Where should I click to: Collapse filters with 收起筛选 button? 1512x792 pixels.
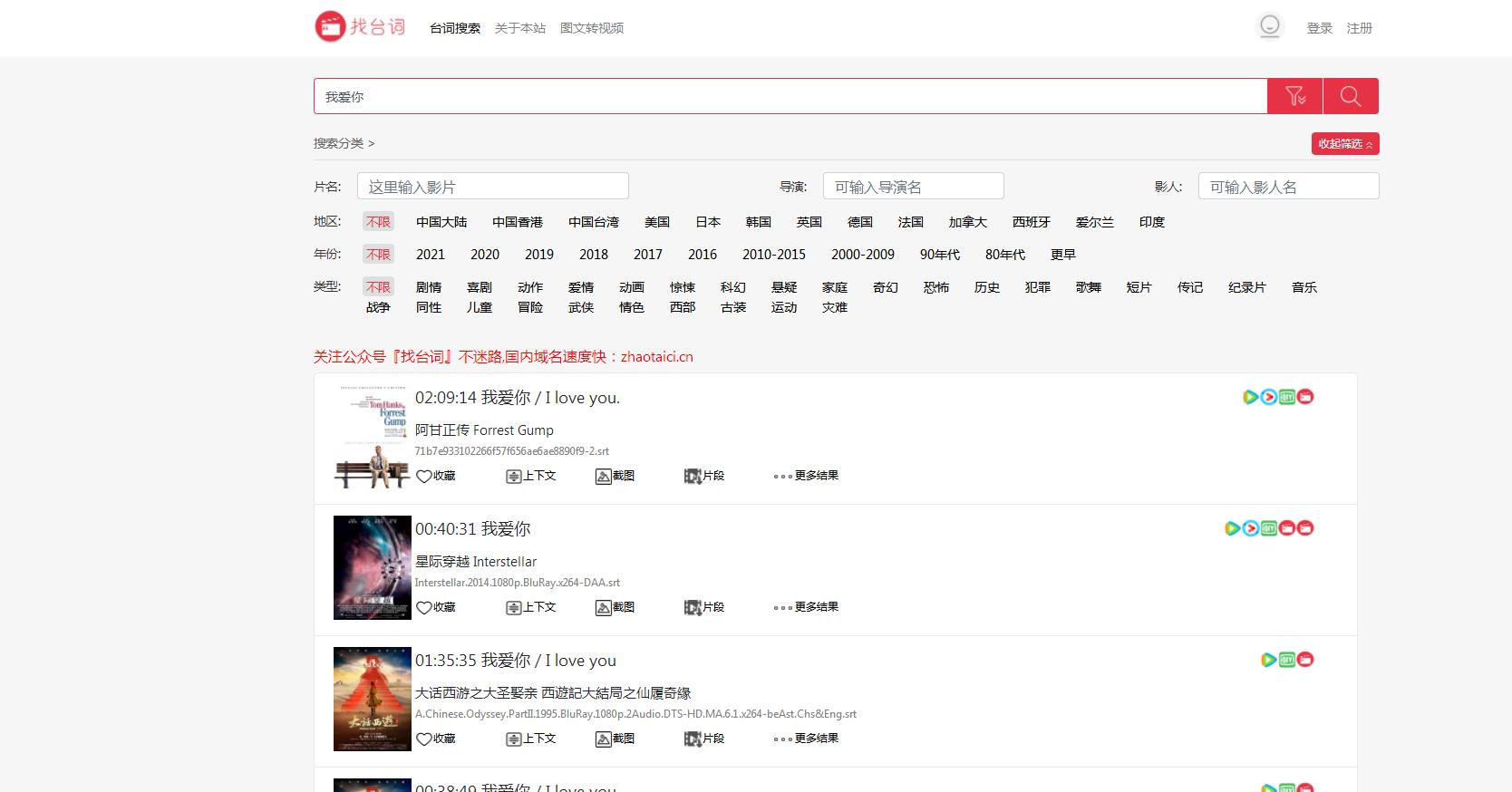click(x=1344, y=144)
